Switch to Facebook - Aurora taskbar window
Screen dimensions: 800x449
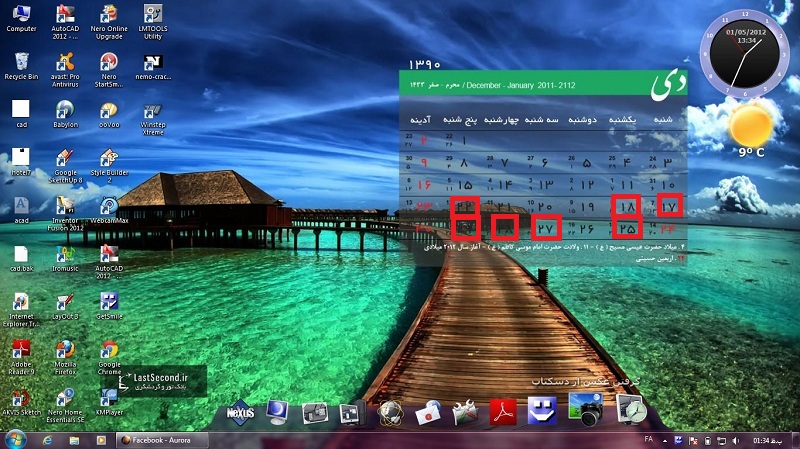[160, 440]
